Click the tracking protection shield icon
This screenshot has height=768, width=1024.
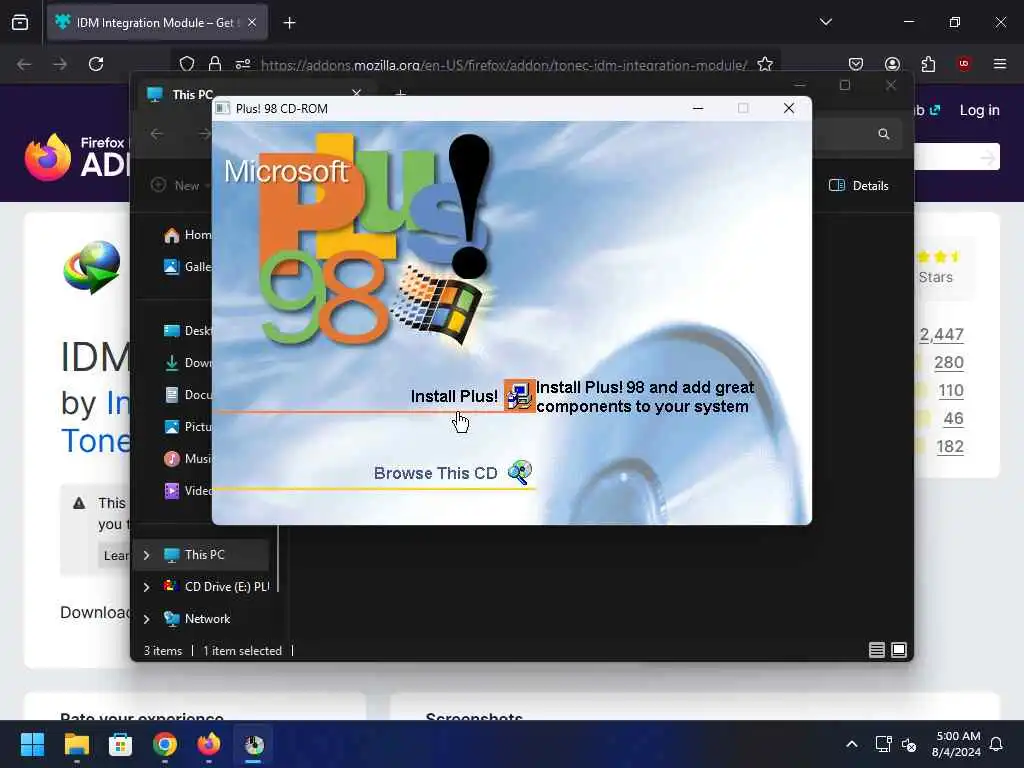[x=187, y=64]
